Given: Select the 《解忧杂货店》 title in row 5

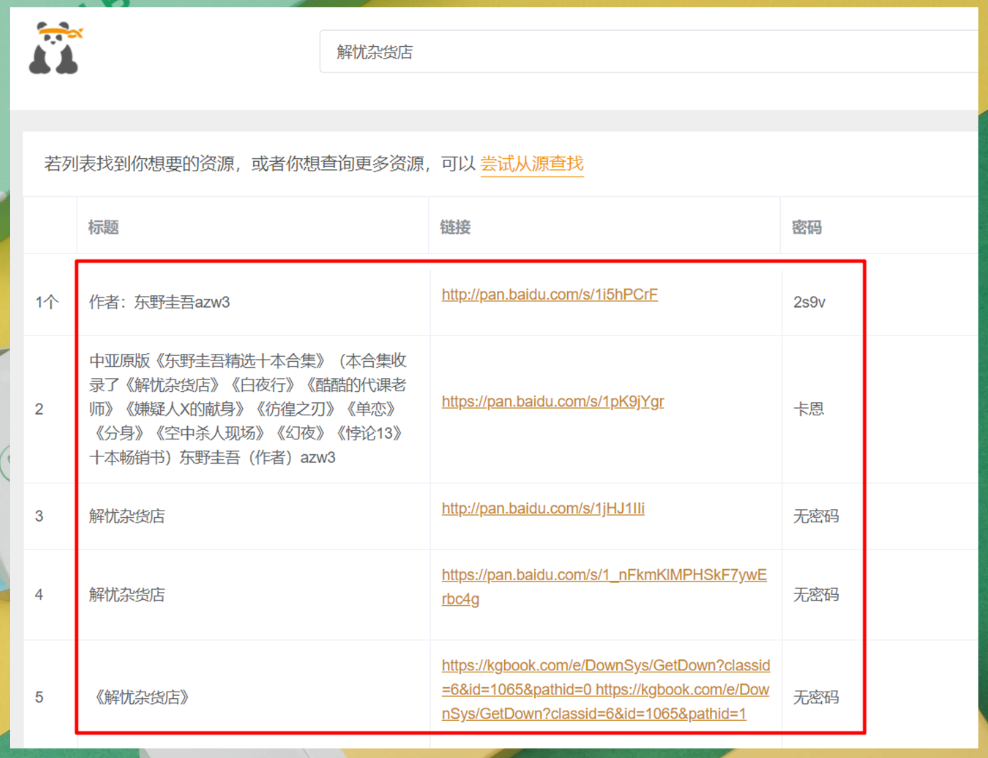Looking at the screenshot, I should pyautogui.click(x=140, y=697).
